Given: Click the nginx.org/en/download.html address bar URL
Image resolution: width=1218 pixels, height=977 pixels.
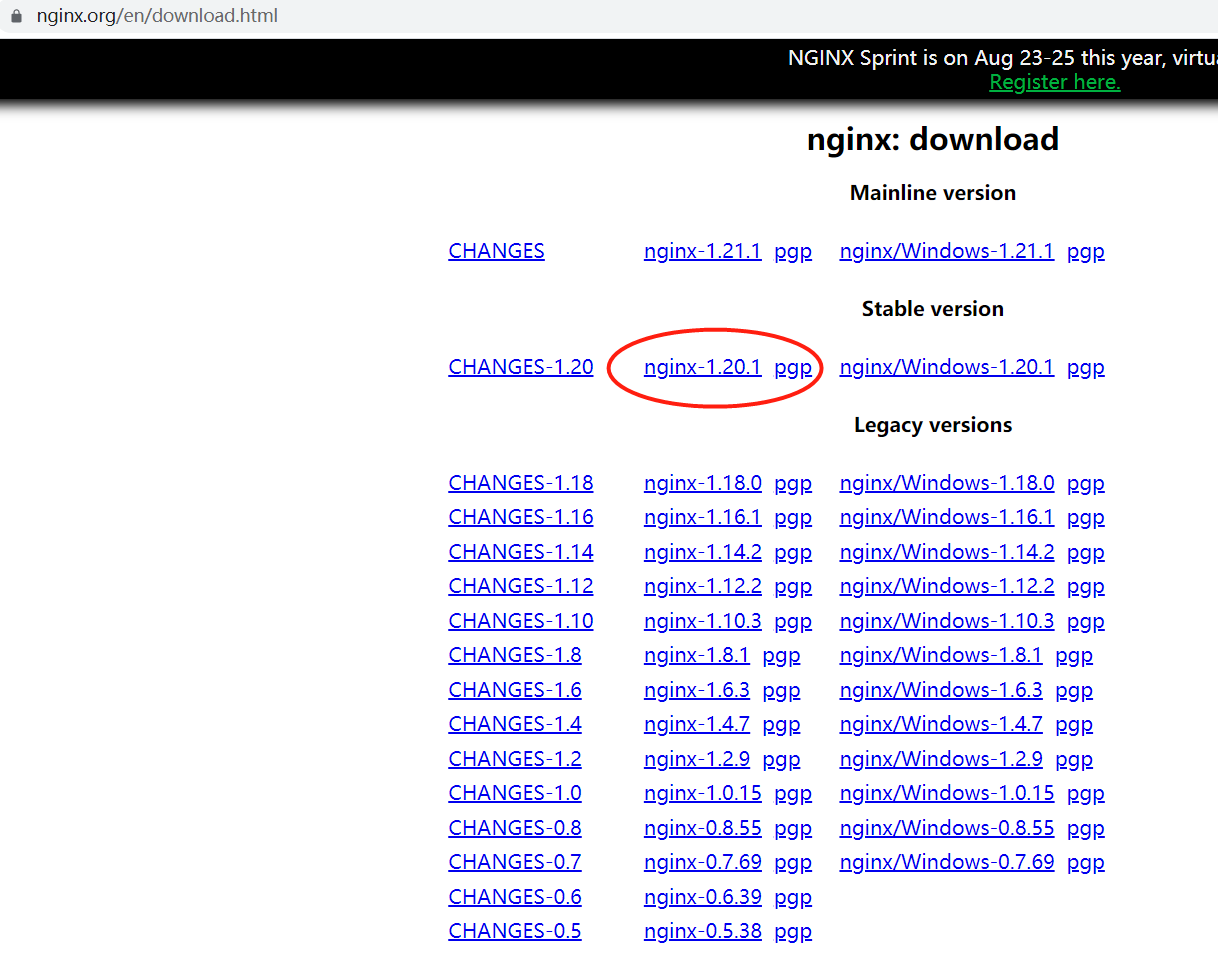Looking at the screenshot, I should [157, 16].
